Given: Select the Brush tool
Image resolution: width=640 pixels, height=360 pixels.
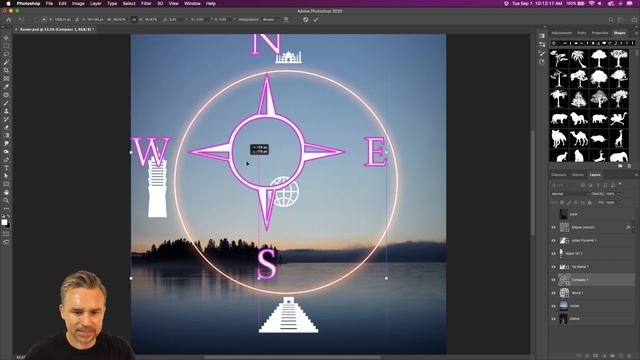Looking at the screenshot, I should click(6, 103).
